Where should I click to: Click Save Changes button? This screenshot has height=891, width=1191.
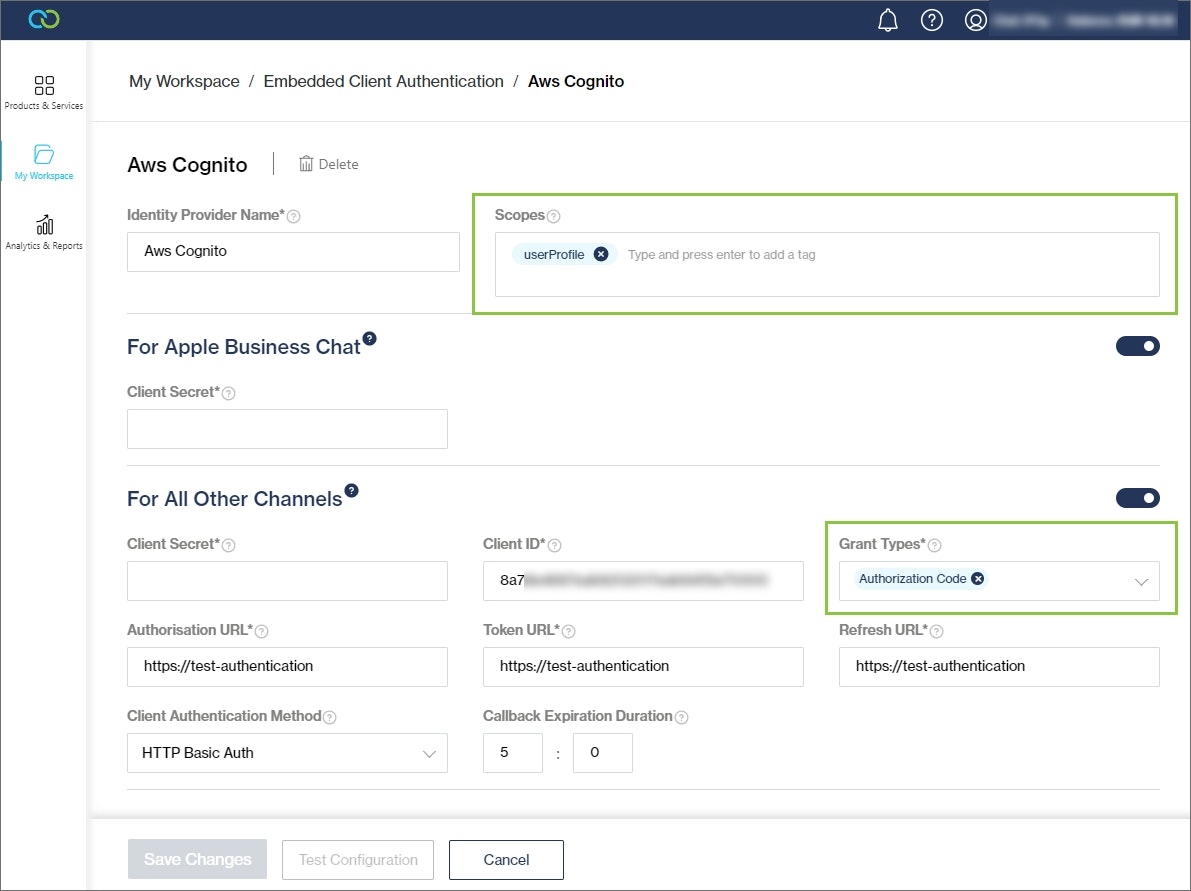(197, 859)
